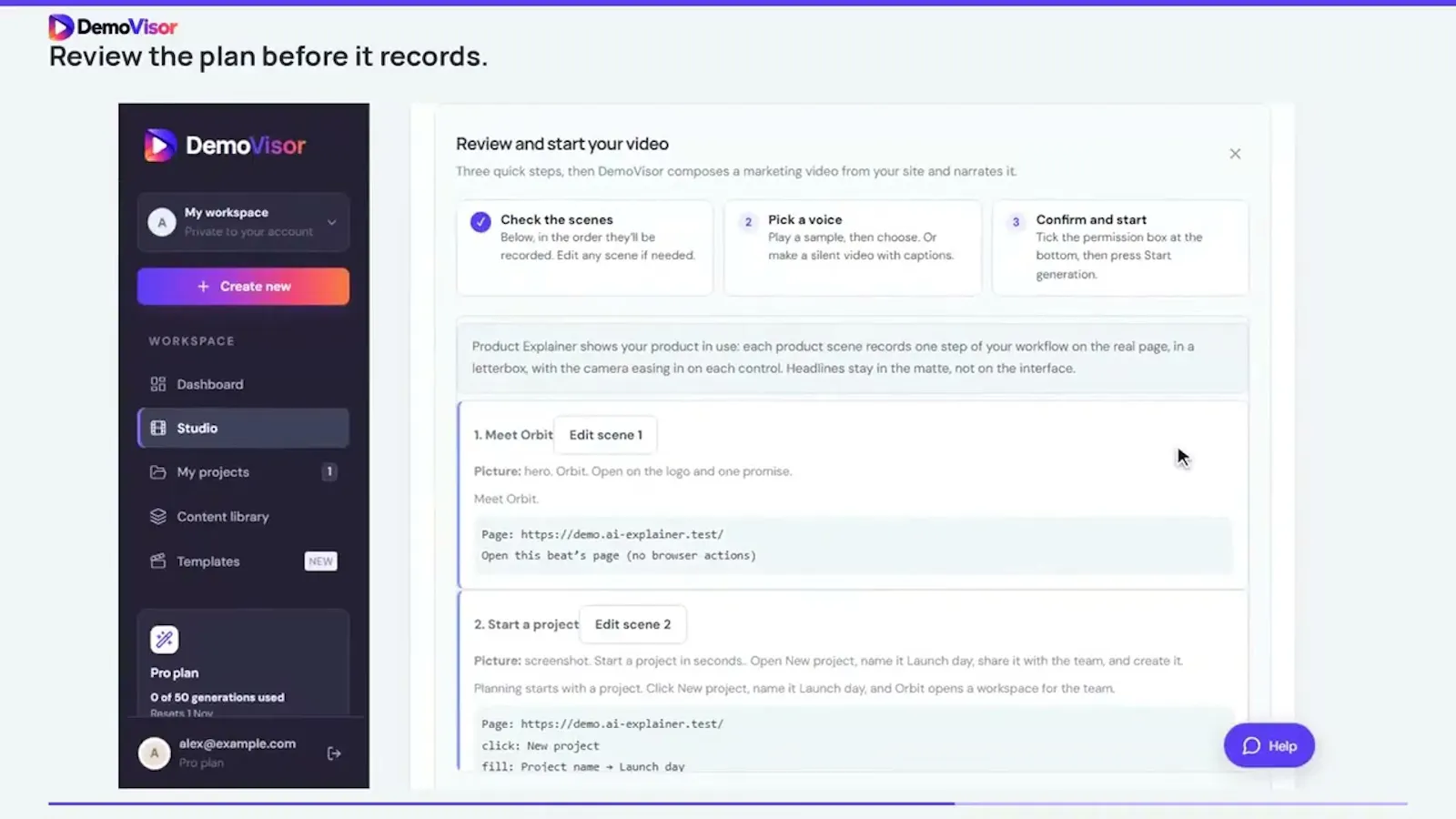The height and width of the screenshot is (819, 1456).
Task: Click the WORKSPACE section label
Action: [x=192, y=341]
